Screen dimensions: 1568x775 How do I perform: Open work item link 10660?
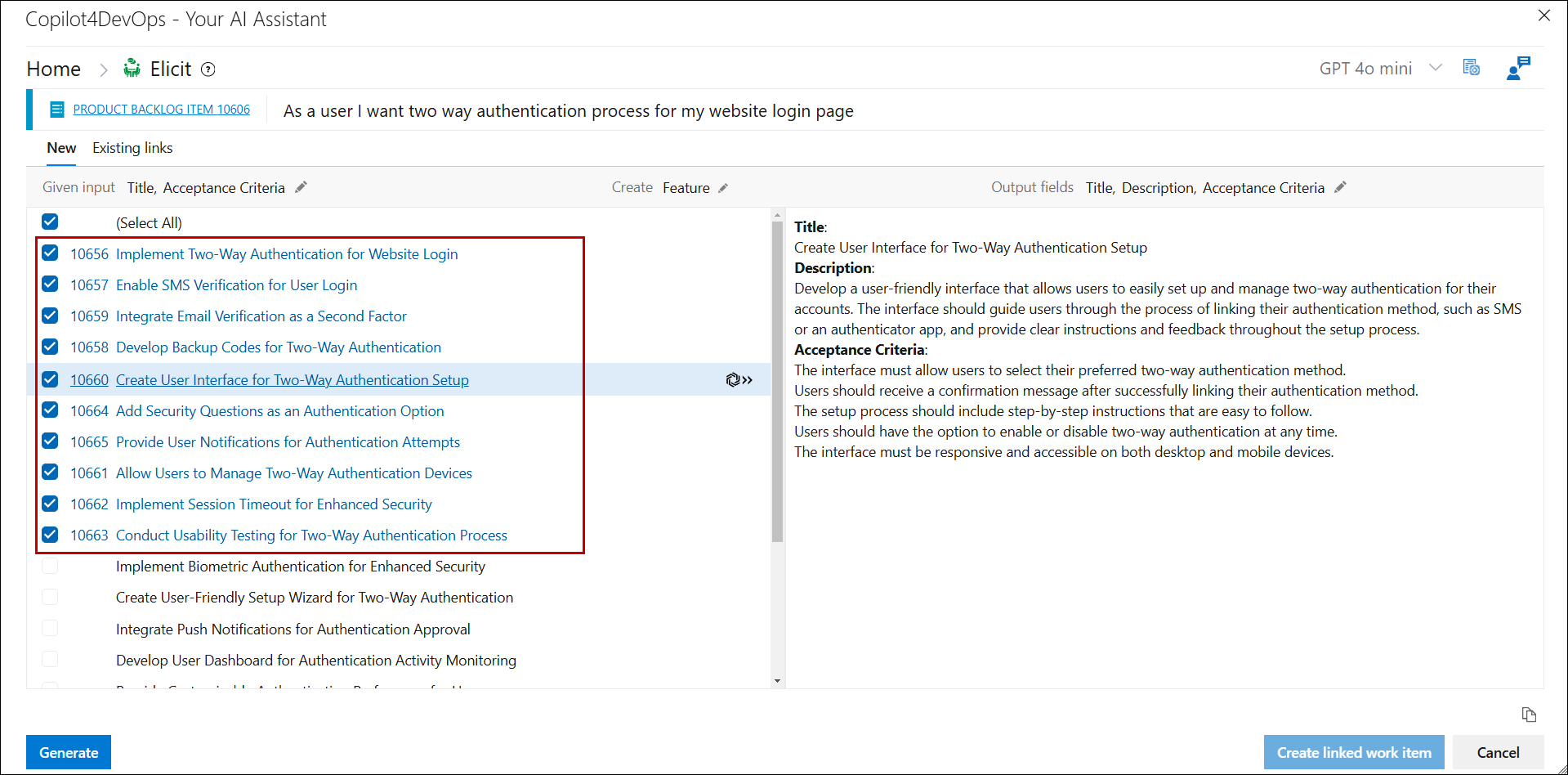tap(89, 380)
